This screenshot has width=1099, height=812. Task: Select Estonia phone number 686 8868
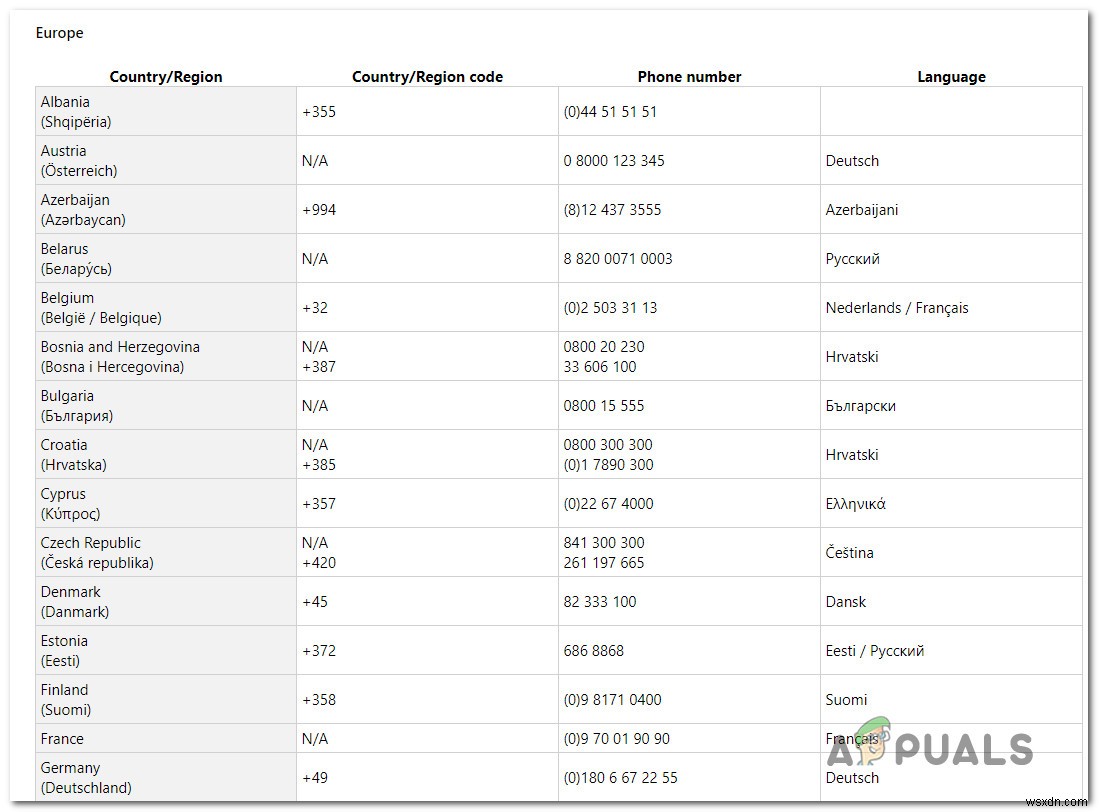593,651
